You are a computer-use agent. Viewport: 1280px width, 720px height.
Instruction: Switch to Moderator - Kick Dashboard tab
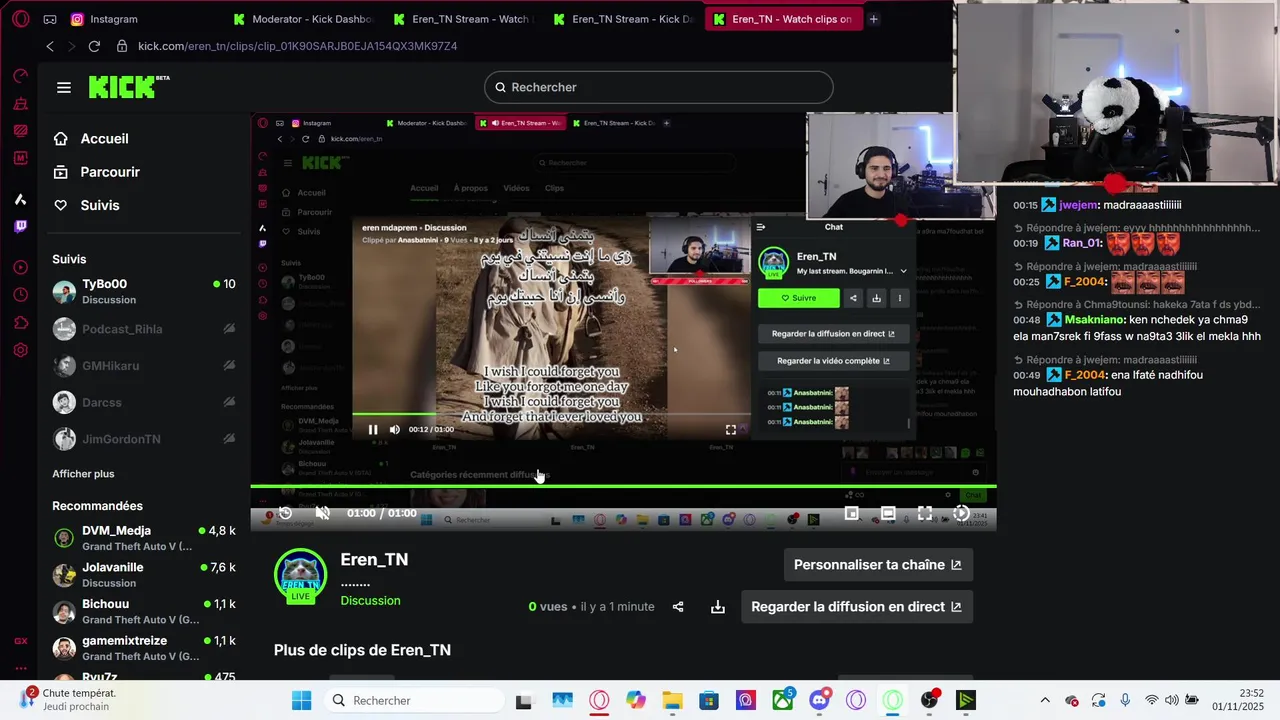point(302,19)
